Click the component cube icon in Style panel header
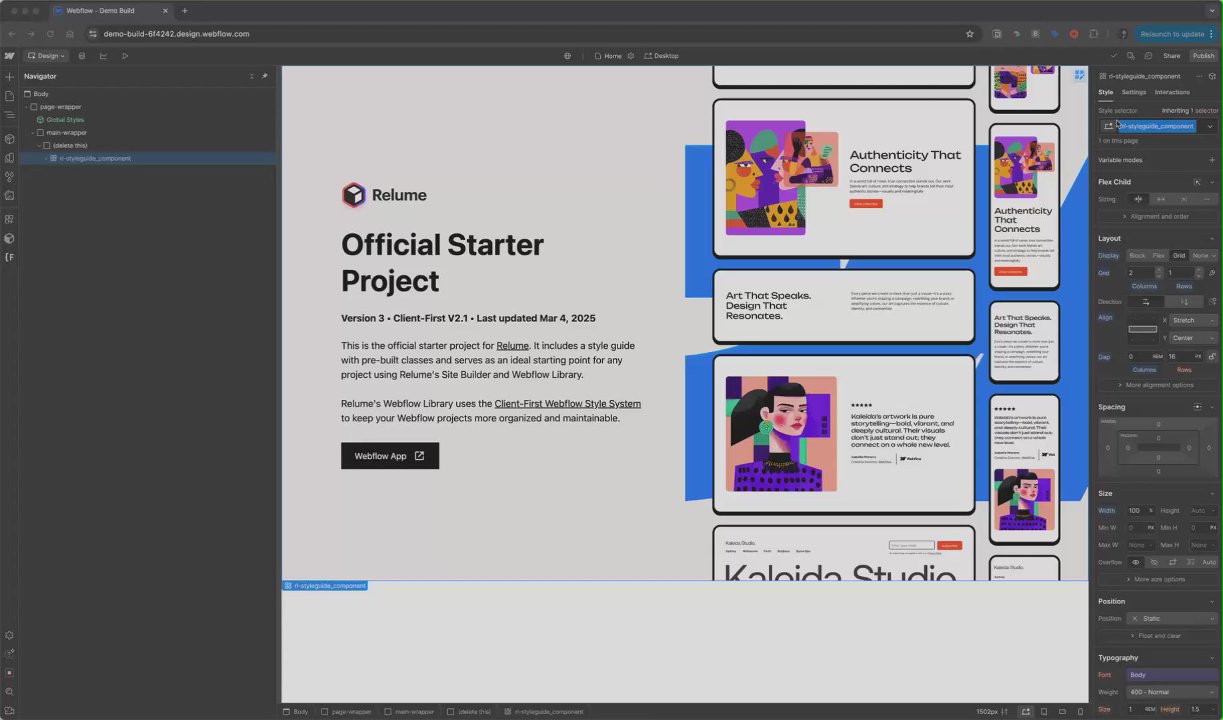Image resolution: width=1223 pixels, height=720 pixels. pos(1212,76)
